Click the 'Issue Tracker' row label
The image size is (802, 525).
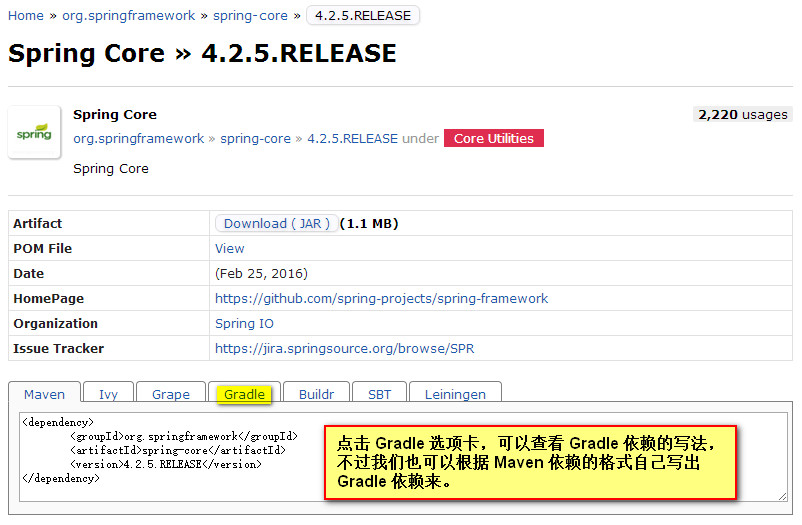point(58,348)
